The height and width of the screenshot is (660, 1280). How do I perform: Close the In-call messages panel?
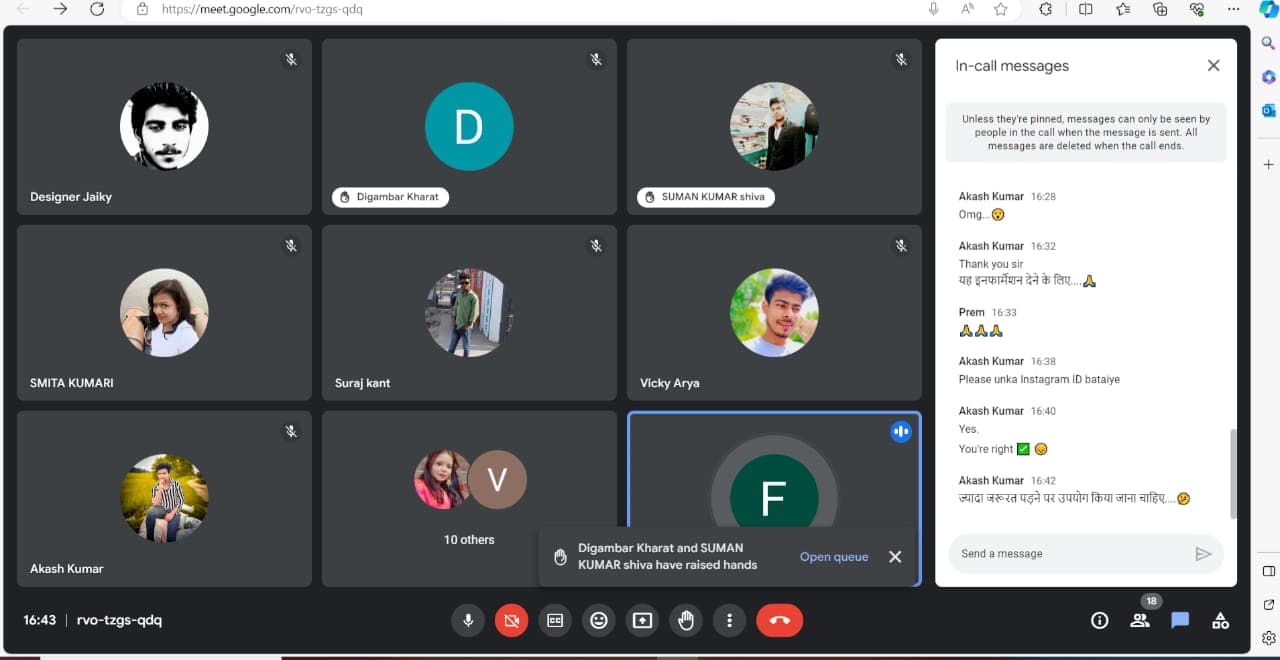coord(1213,66)
